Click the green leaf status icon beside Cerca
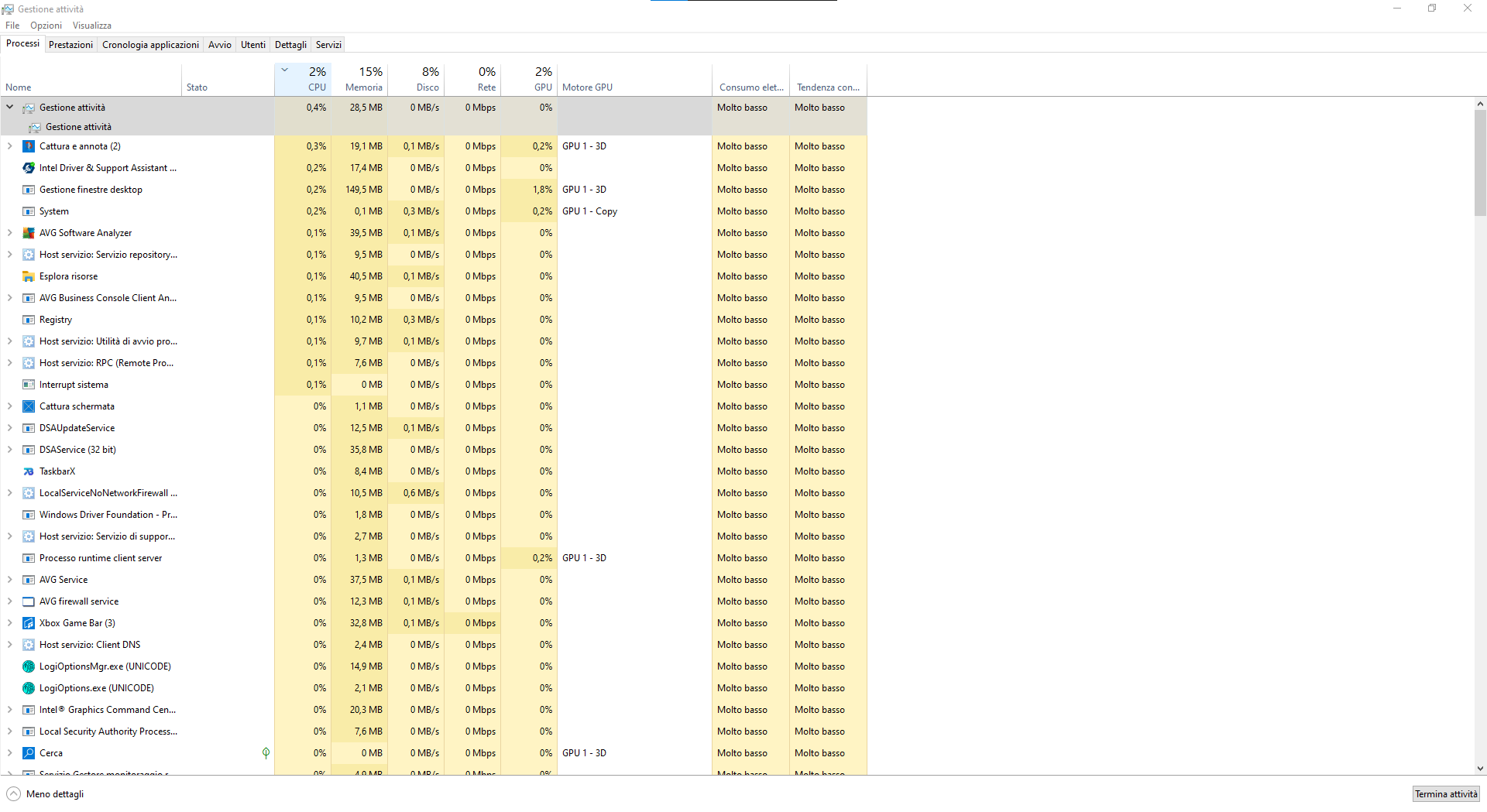 (x=266, y=753)
